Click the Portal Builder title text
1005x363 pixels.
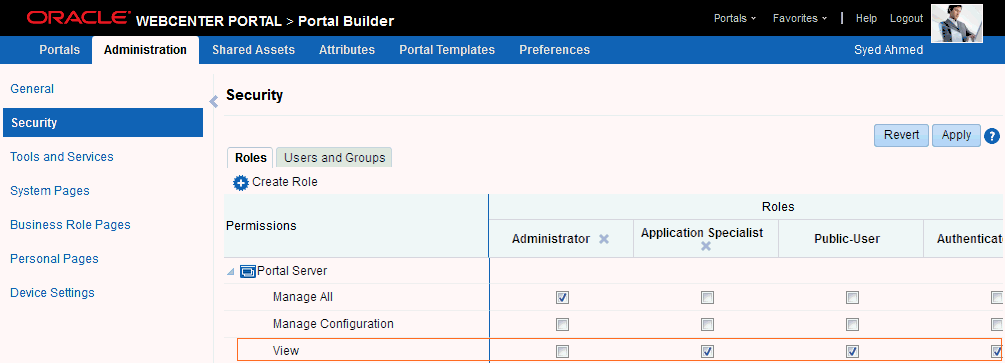coord(346,22)
